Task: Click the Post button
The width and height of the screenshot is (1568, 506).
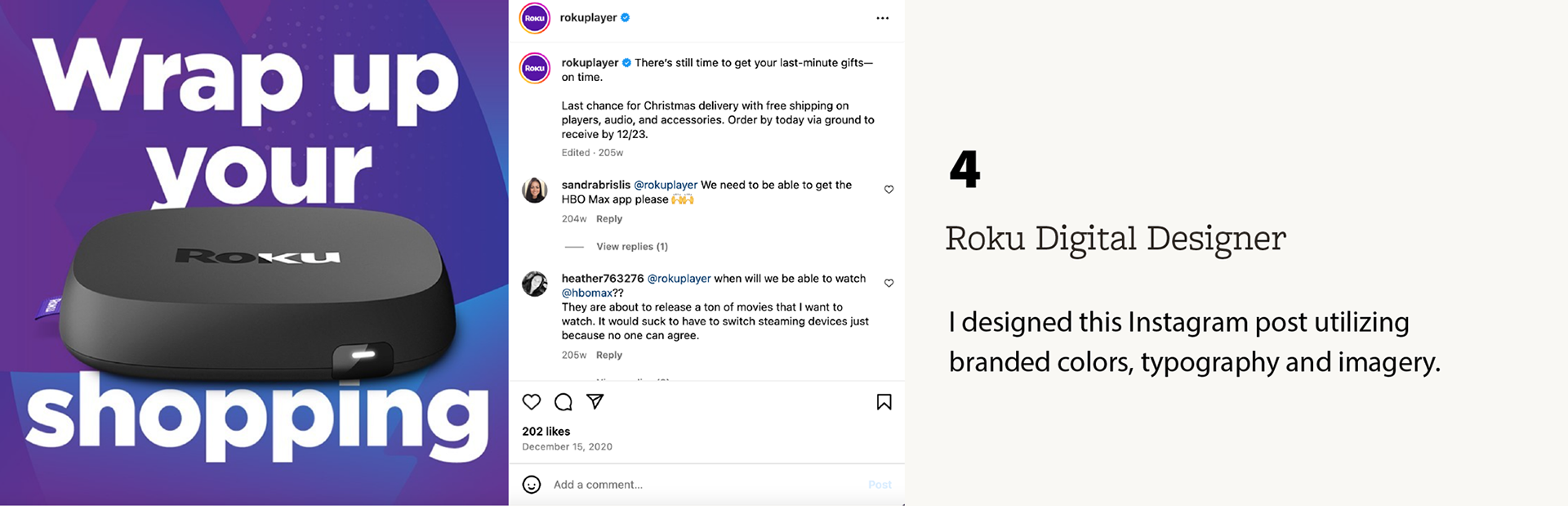Action: click(880, 485)
